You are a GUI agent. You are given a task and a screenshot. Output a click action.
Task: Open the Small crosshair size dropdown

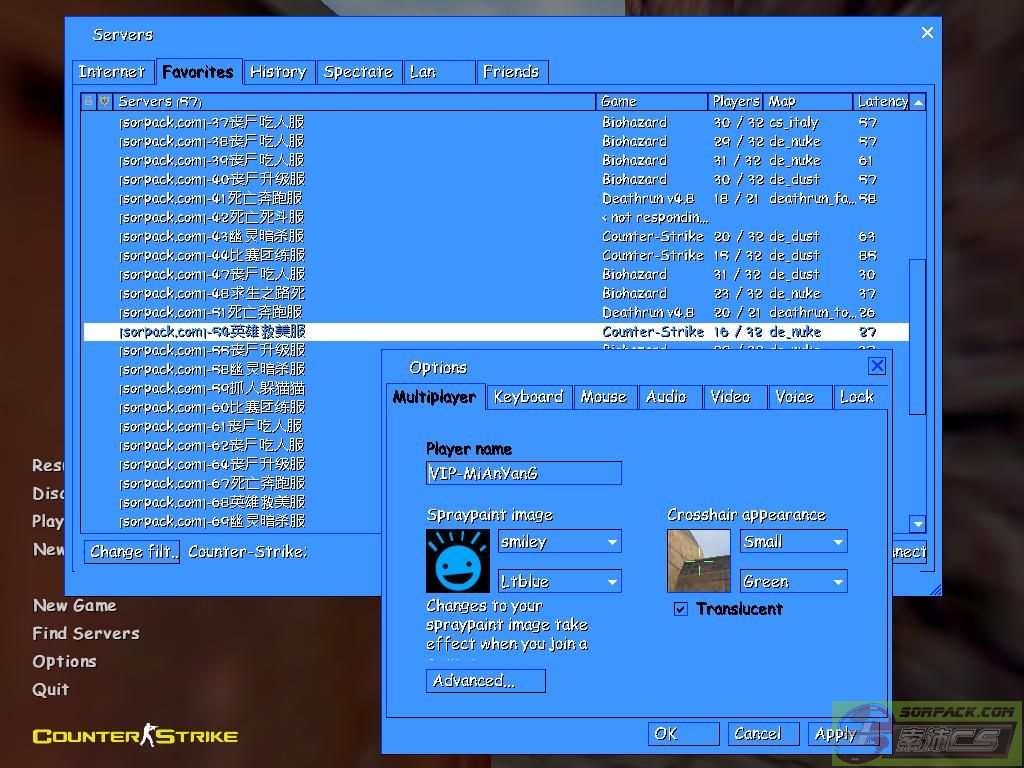coord(793,541)
